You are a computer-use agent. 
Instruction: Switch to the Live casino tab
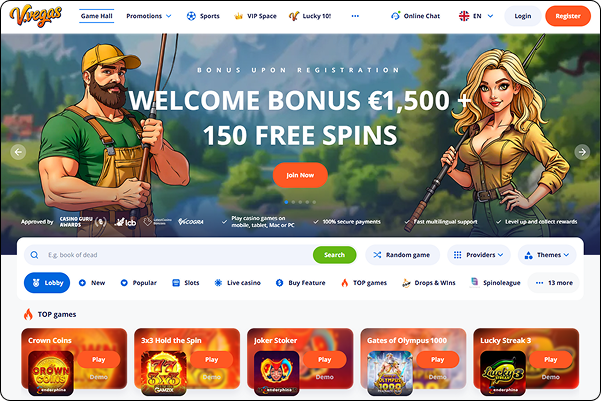237,283
